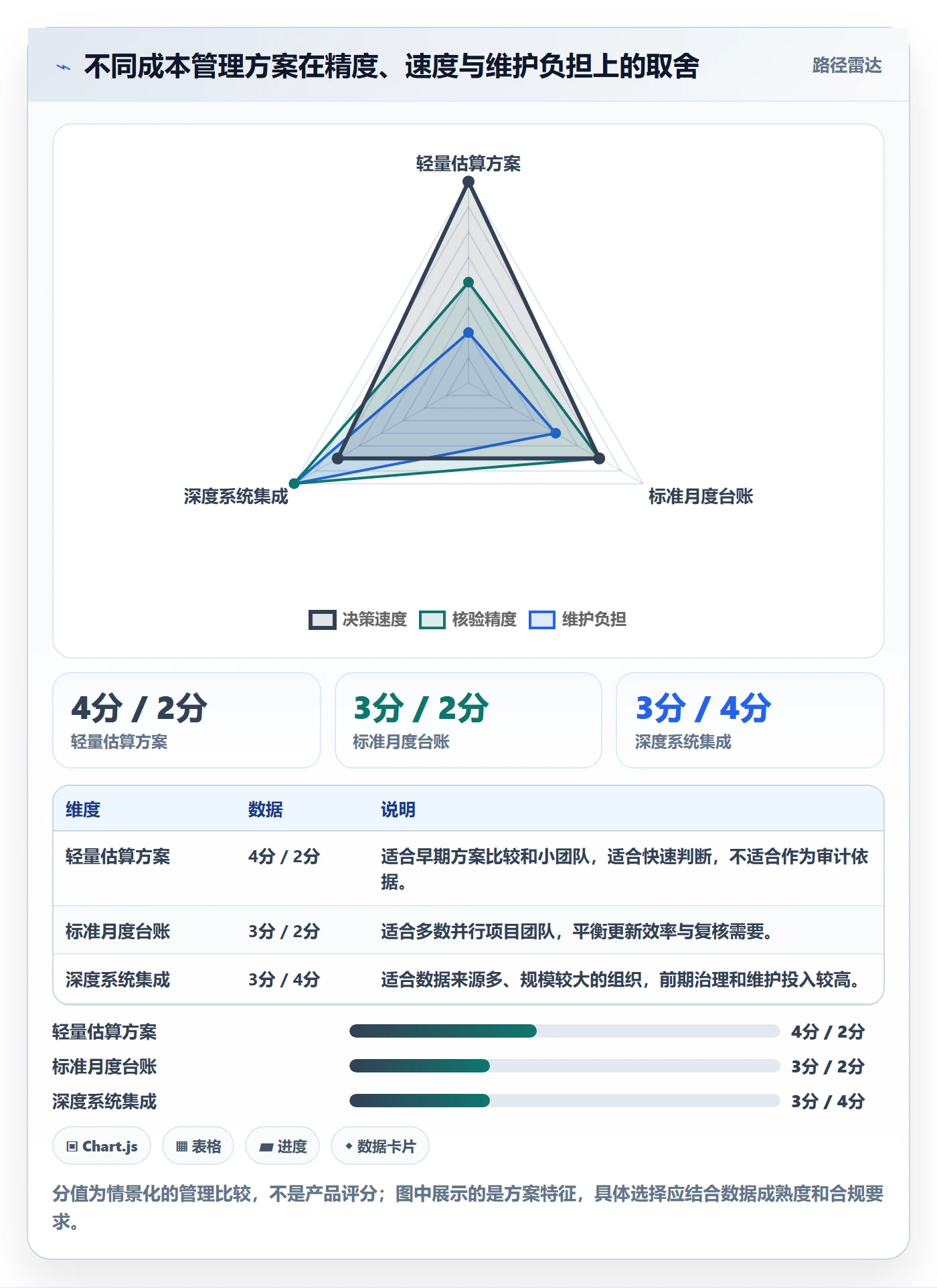
Task: Click the 3分 / 2分 value beside the progress bar
Action: tap(828, 1066)
